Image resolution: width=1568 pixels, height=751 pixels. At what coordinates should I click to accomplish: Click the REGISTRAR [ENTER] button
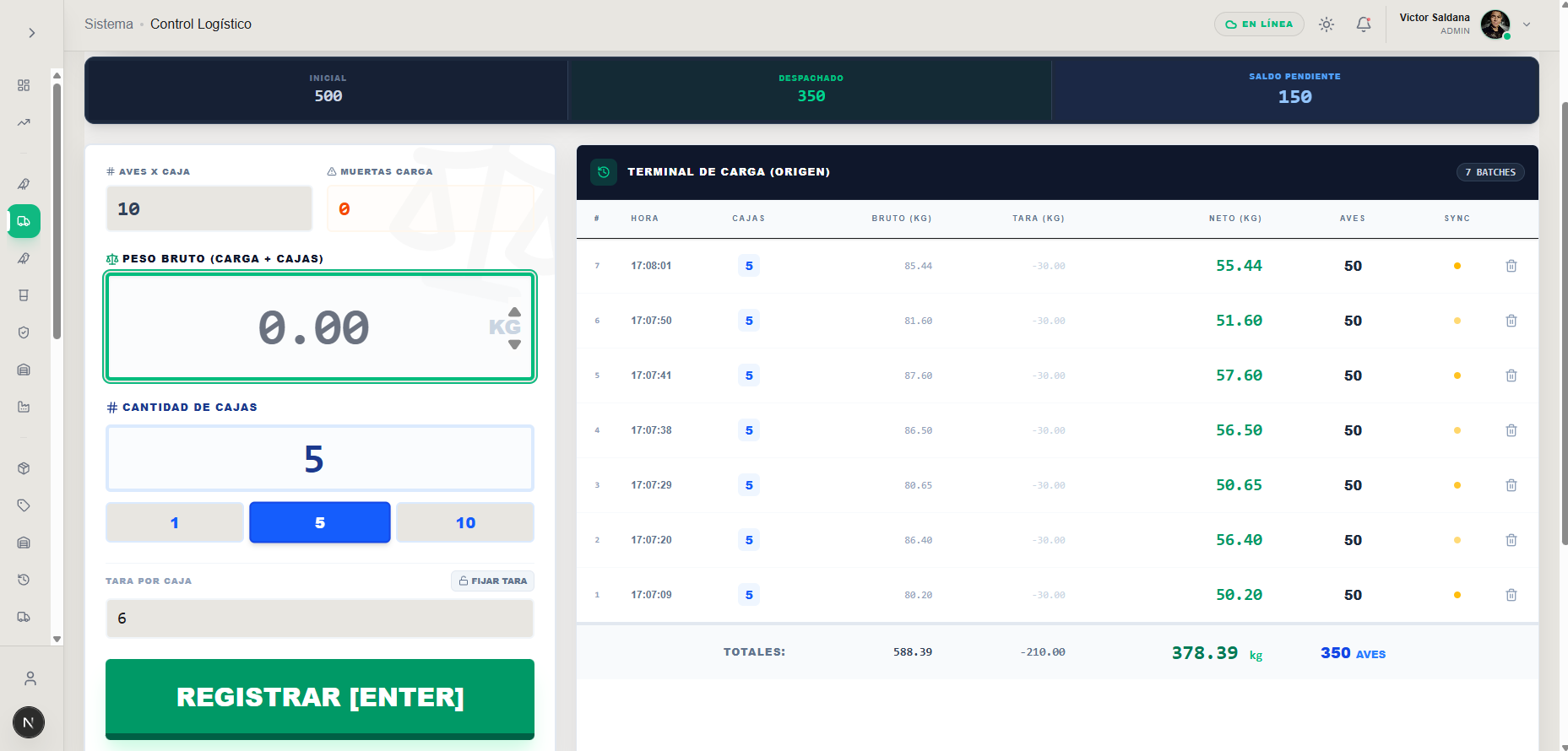click(320, 699)
